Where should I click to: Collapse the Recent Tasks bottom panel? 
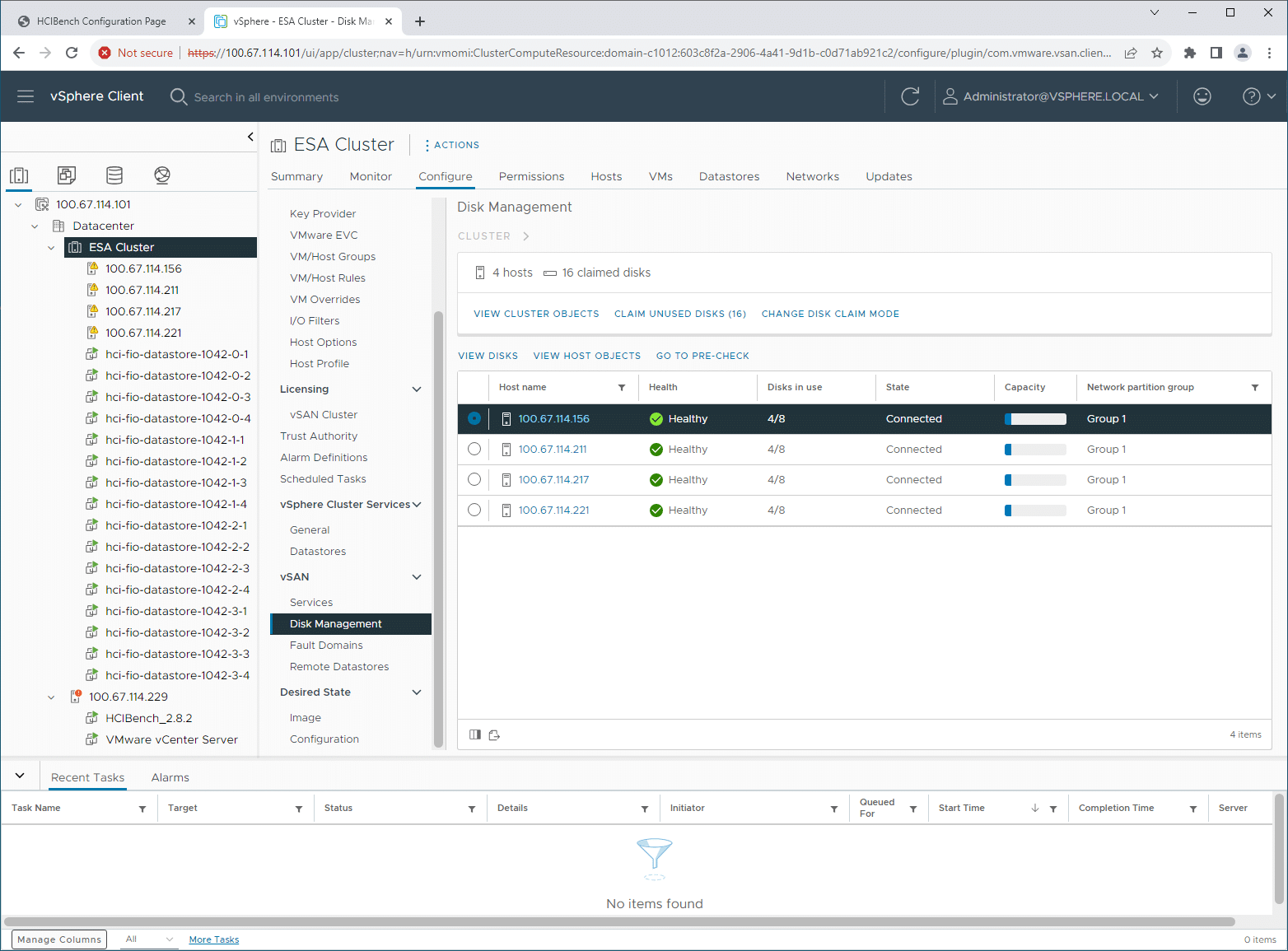click(x=20, y=776)
